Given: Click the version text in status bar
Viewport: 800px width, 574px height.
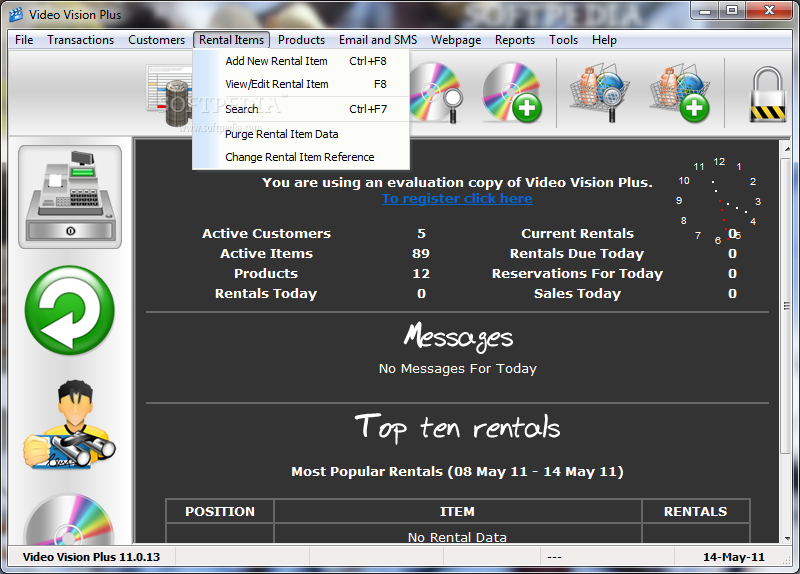Looking at the screenshot, I should point(91,557).
